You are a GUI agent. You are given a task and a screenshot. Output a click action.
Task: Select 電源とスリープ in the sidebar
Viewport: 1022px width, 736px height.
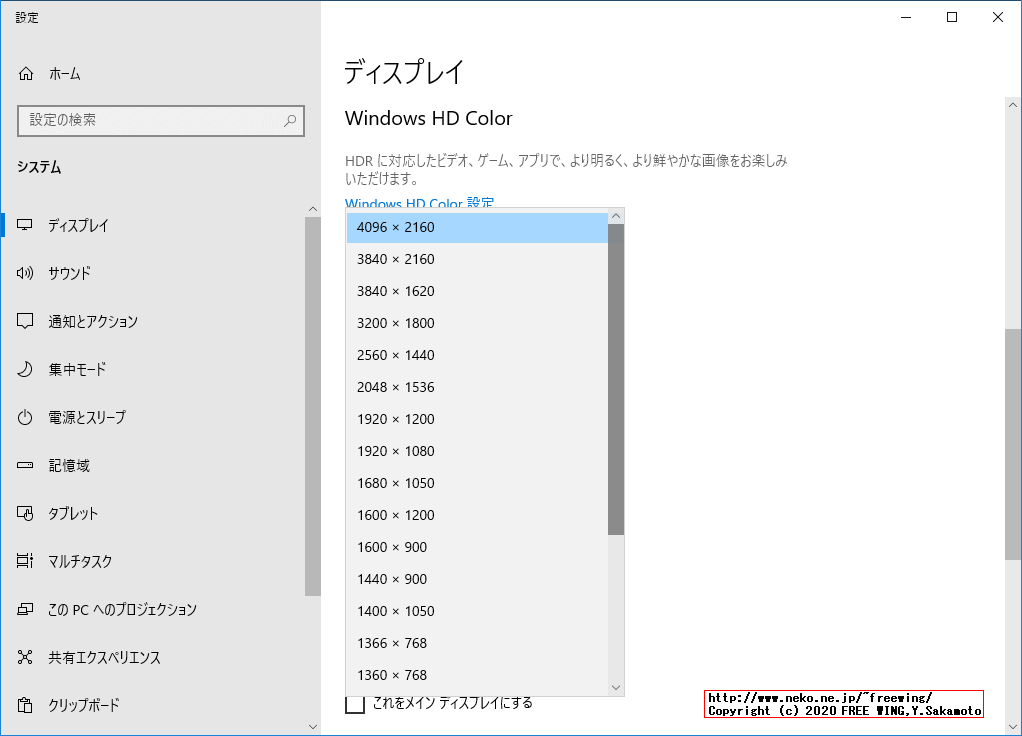(95, 417)
